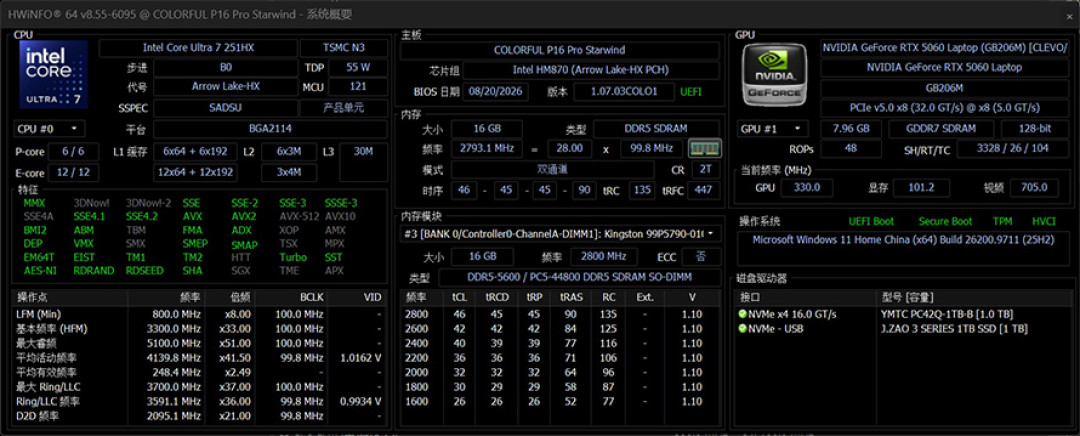Image resolution: width=1080 pixels, height=436 pixels.
Task: Click the Intel Core Ultra 7 251HX name field
Action: (200, 48)
